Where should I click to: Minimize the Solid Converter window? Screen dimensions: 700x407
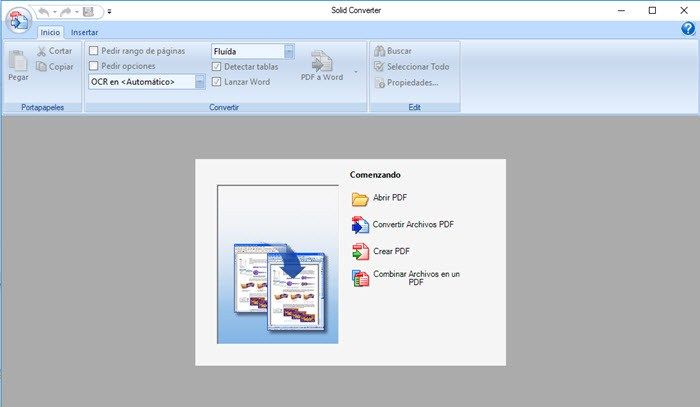pos(621,10)
